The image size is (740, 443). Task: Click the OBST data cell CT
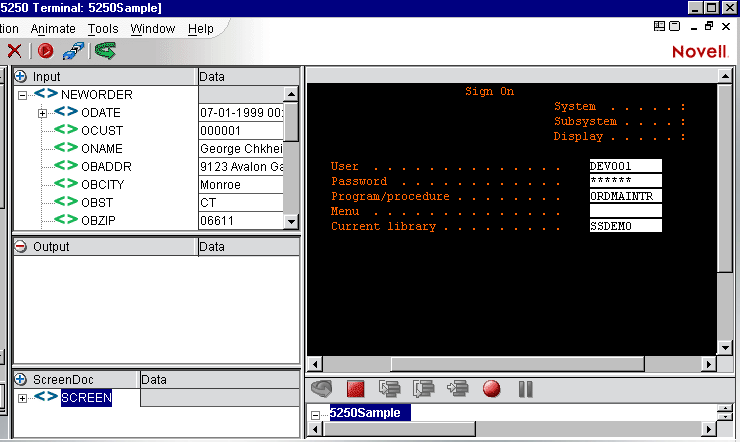[x=241, y=202]
